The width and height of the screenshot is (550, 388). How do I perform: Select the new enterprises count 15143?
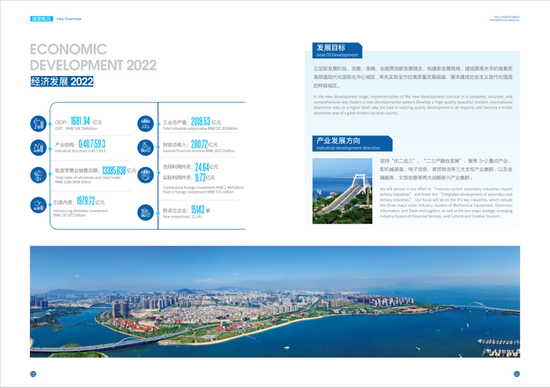pos(197,210)
